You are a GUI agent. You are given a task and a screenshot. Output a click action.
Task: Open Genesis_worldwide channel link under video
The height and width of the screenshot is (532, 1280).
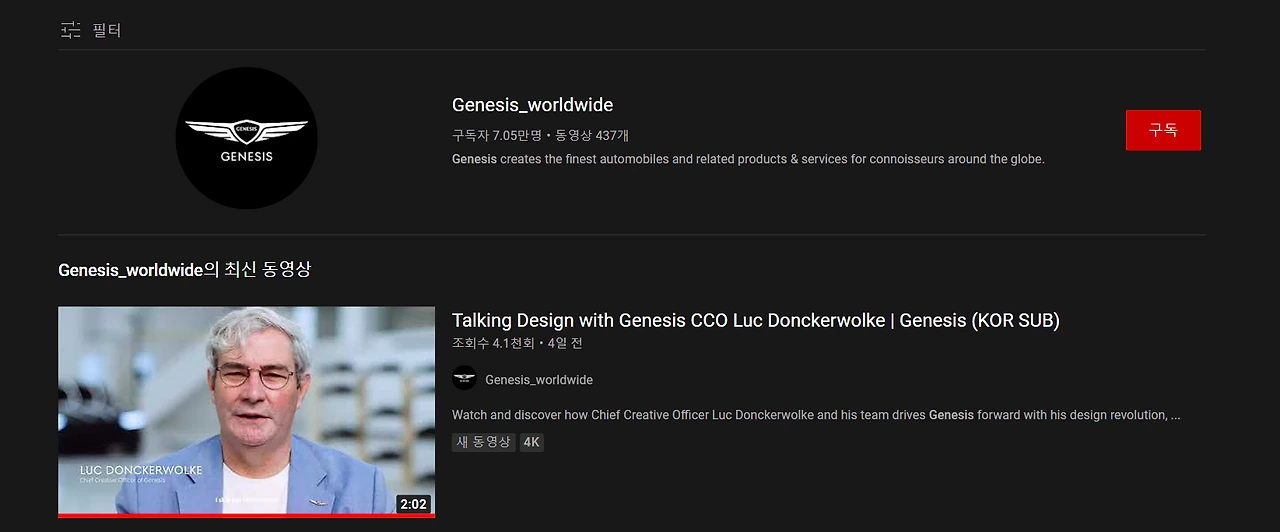tap(539, 380)
